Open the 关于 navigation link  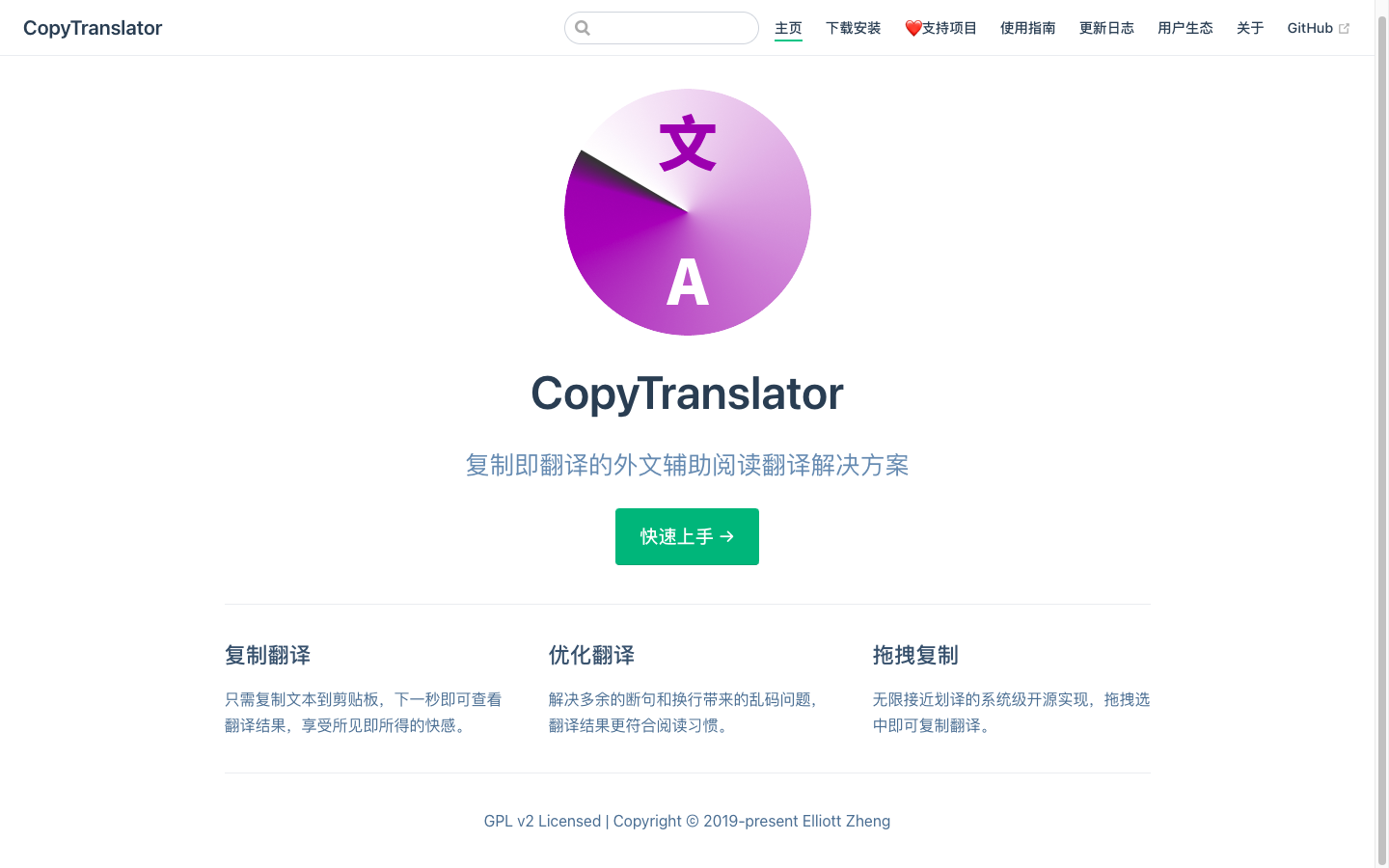point(1249,28)
